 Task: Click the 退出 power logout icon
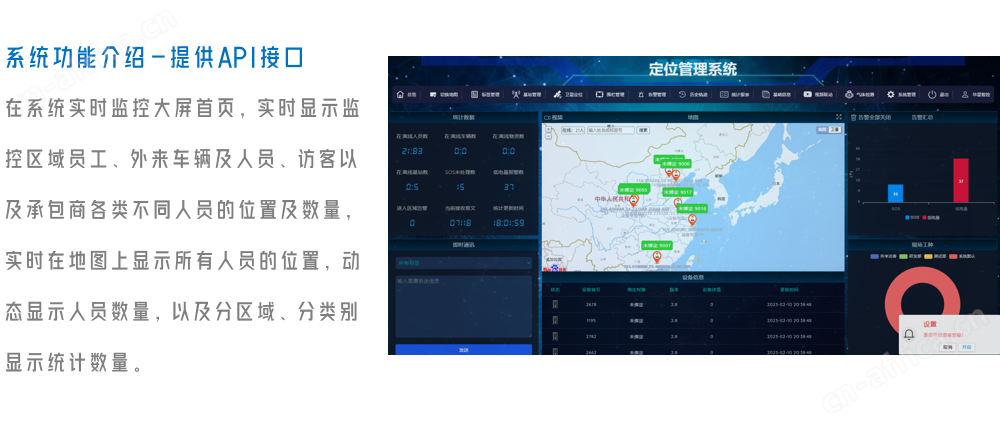click(x=932, y=95)
